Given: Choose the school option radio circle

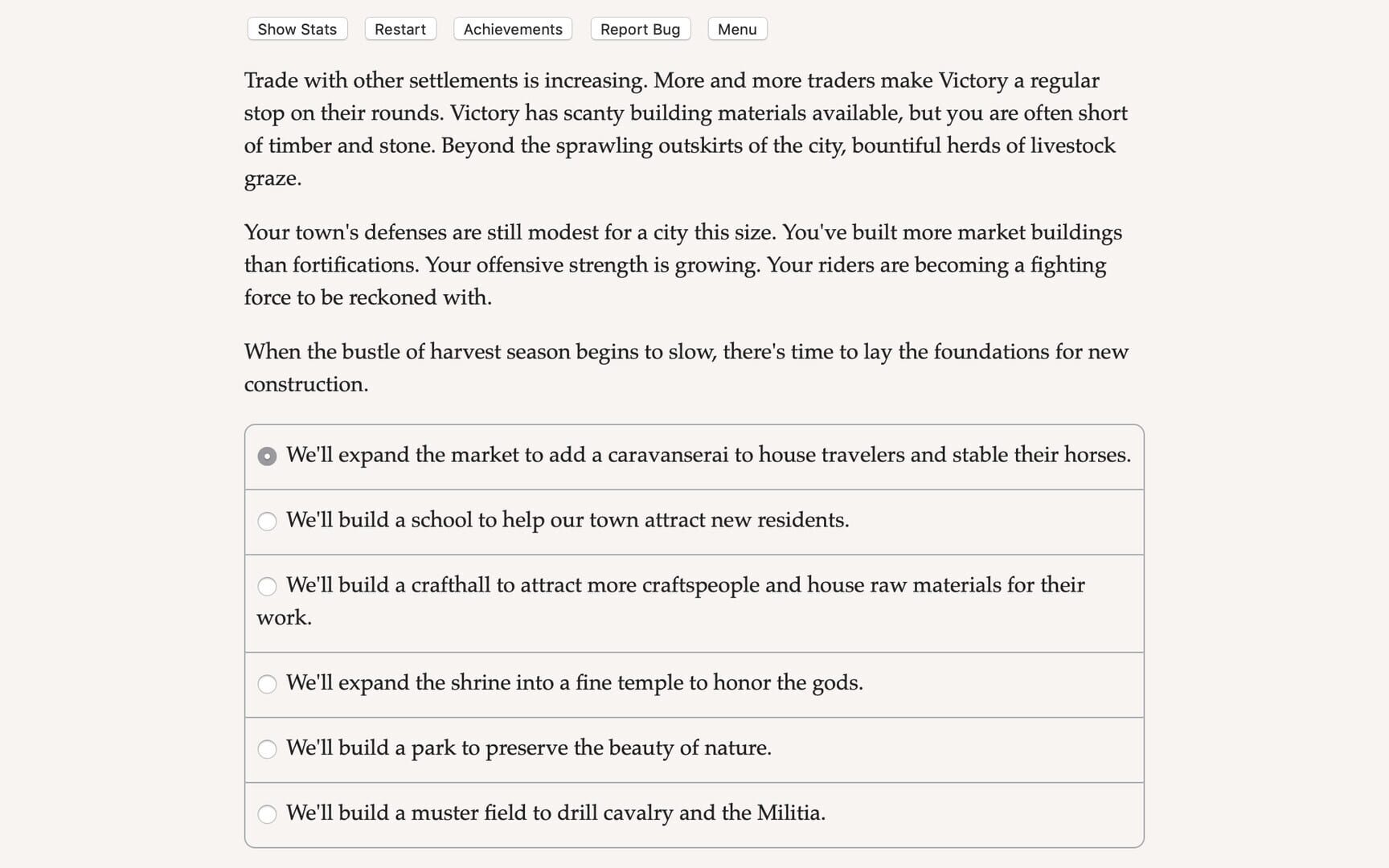Looking at the screenshot, I should pos(267,522).
